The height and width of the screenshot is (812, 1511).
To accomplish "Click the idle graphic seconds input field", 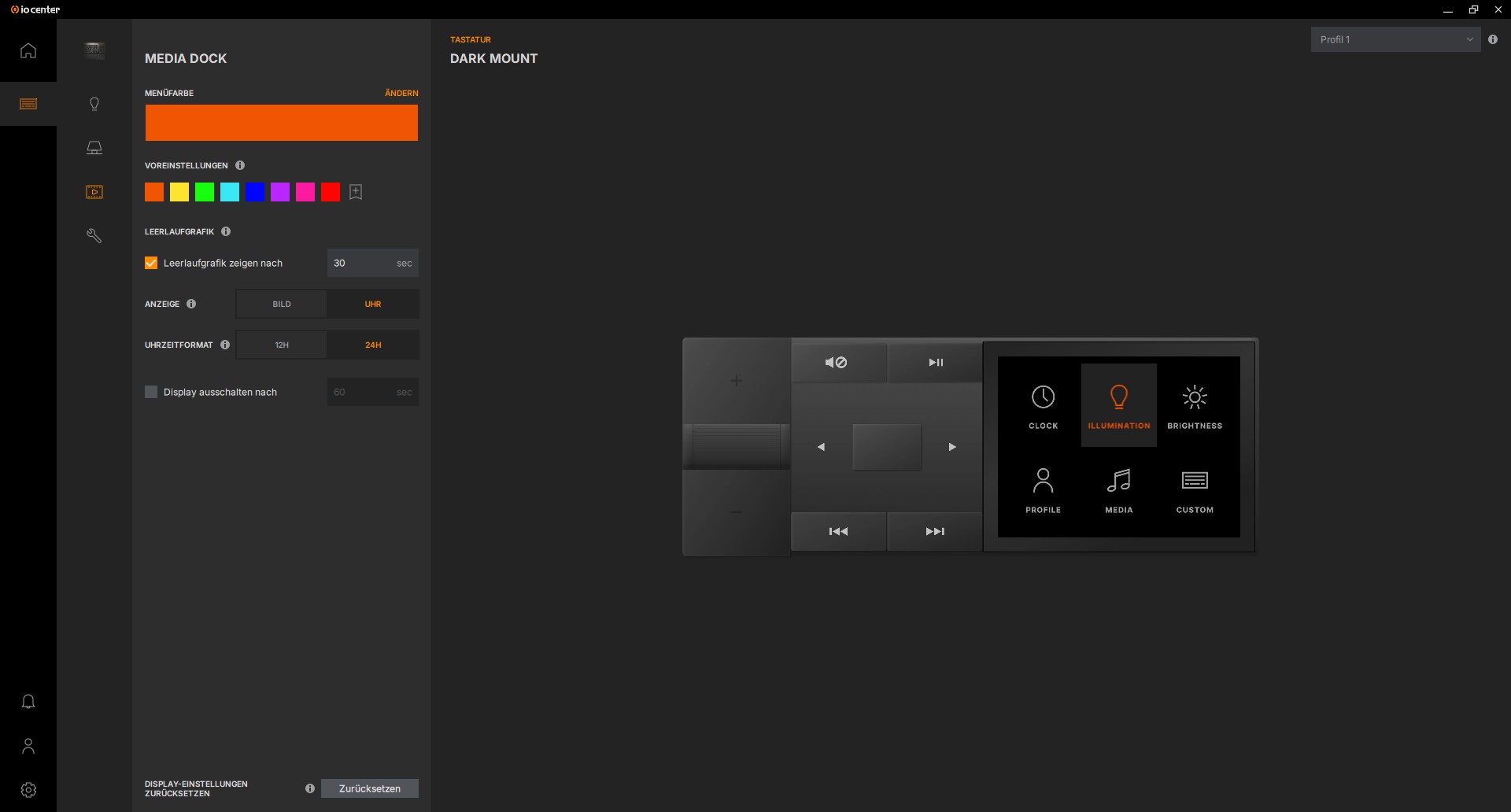I will click(362, 264).
